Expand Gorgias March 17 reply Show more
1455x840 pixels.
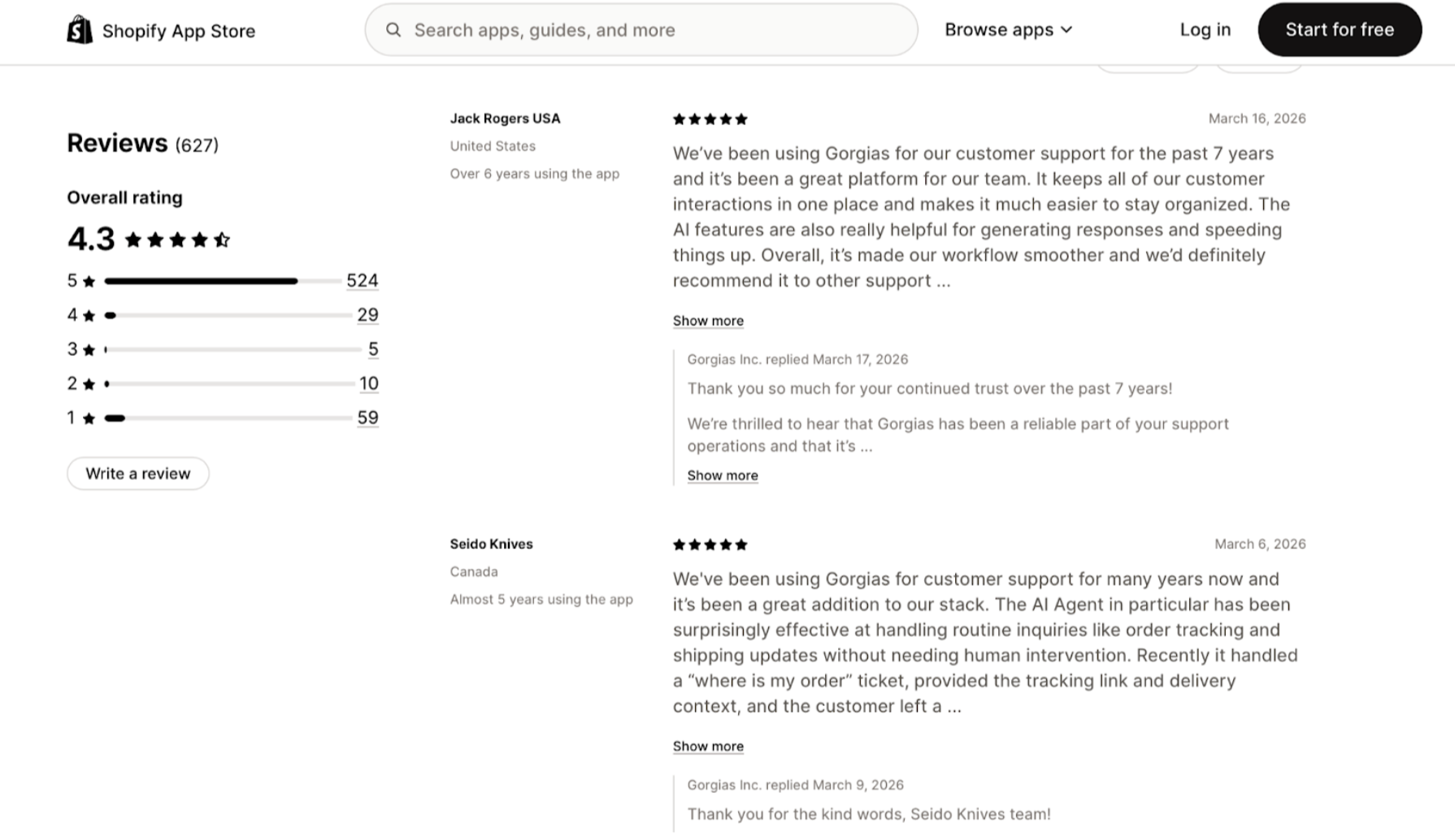tap(723, 475)
